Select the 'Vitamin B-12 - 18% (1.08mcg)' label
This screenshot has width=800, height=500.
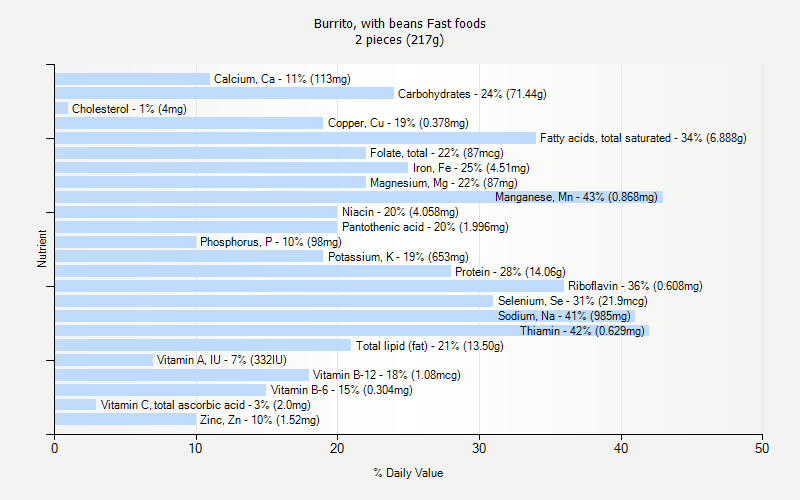(387, 375)
